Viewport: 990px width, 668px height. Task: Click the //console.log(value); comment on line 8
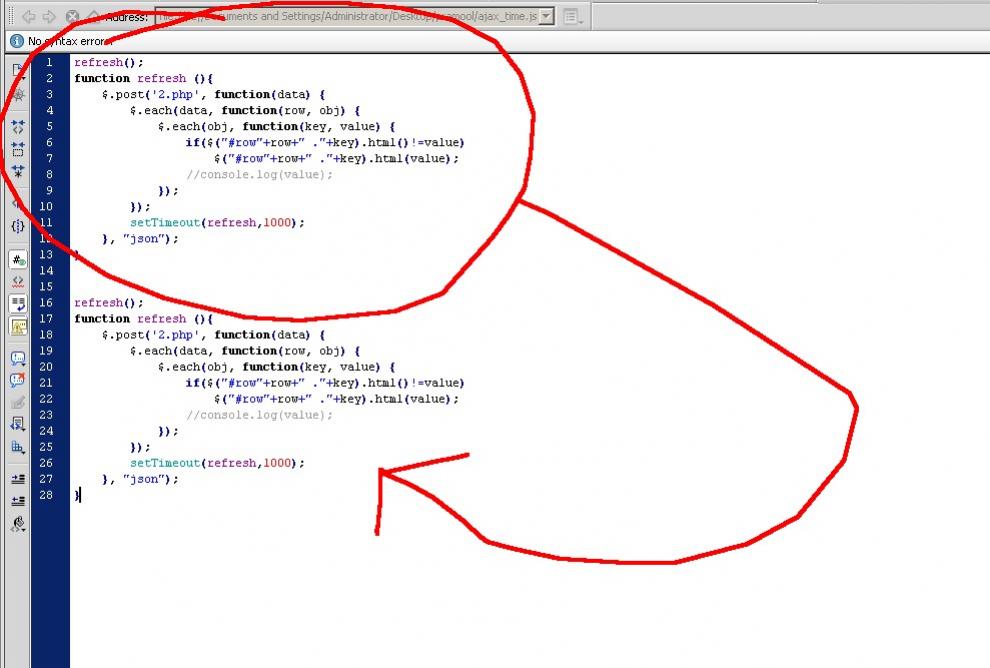coord(259,174)
